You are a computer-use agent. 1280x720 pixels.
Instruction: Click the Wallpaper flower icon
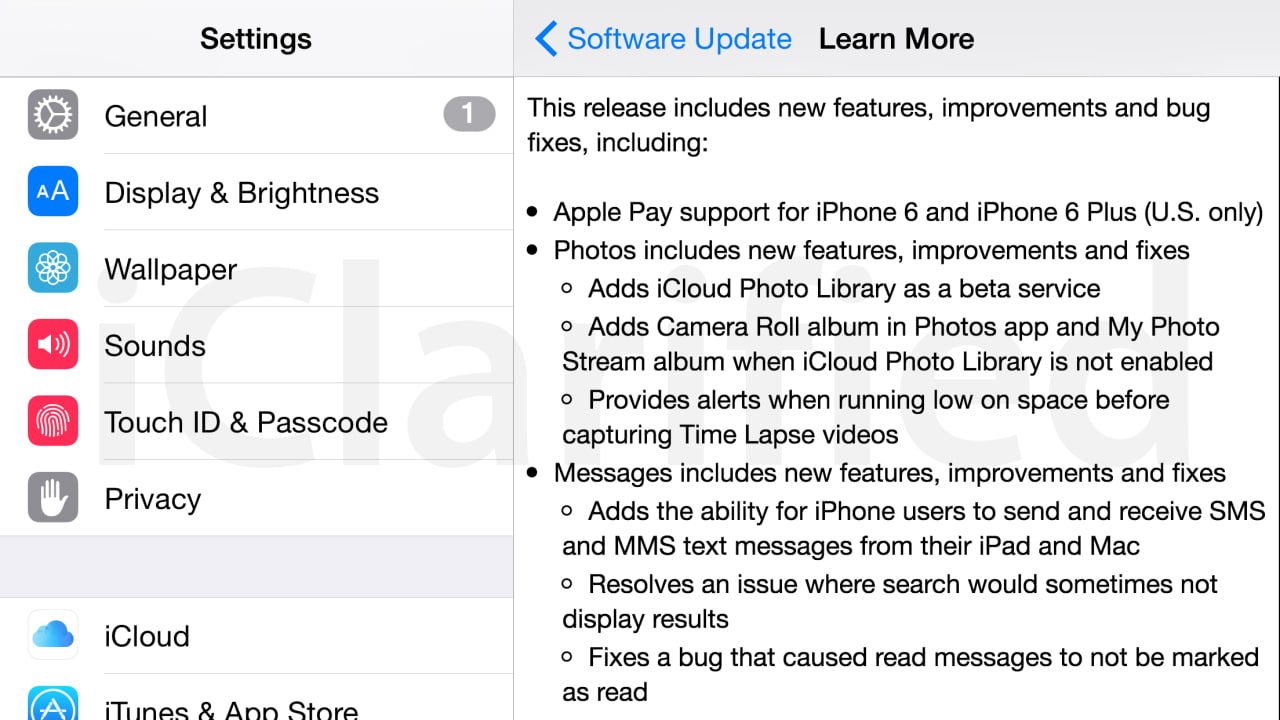[52, 268]
